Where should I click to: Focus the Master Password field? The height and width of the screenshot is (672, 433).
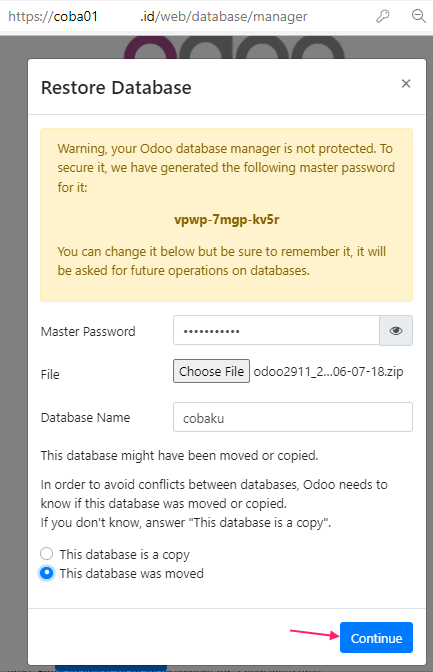277,330
